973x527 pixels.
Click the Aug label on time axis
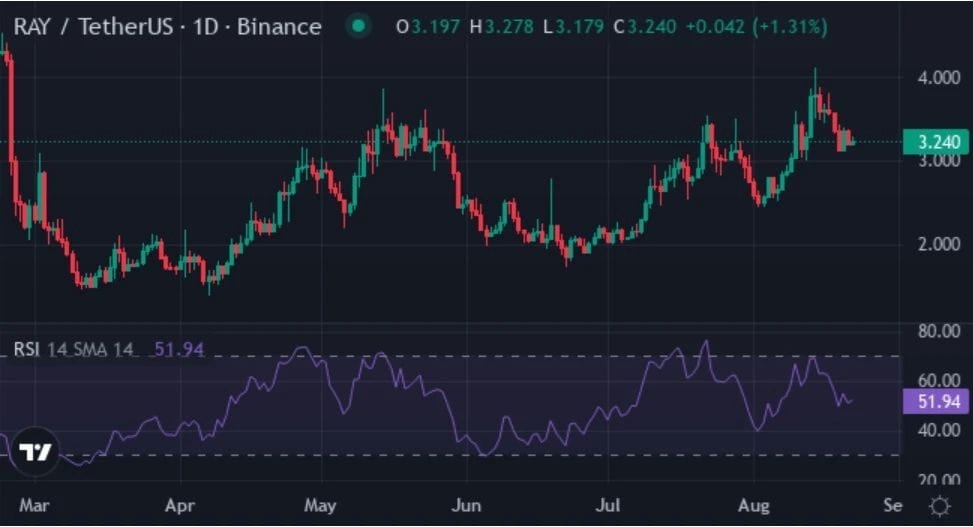753,505
